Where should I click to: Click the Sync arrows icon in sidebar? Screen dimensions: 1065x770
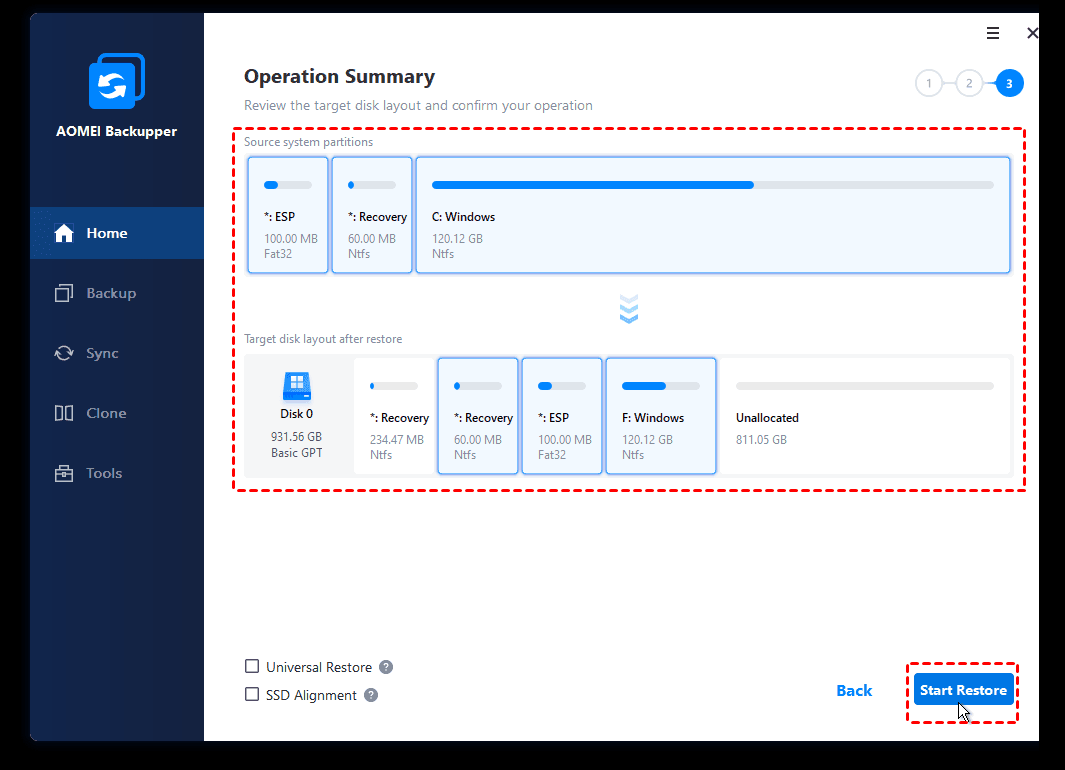64,353
